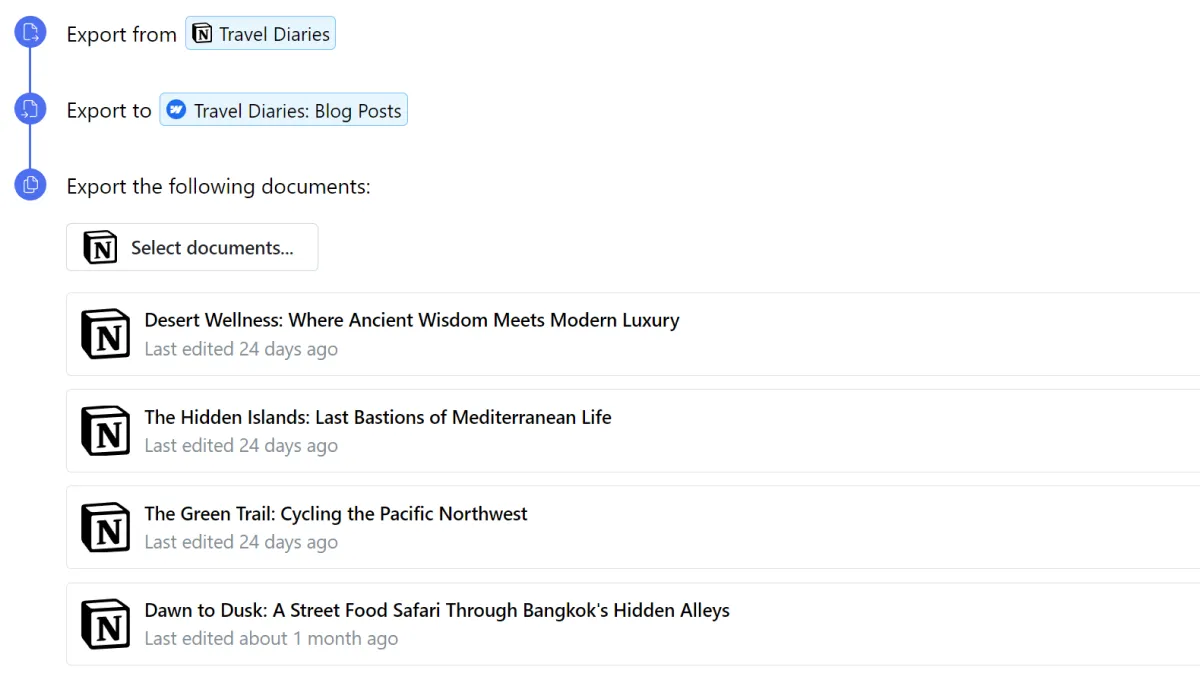Click Notion icon beside The Hidden Islands document

click(x=105, y=431)
